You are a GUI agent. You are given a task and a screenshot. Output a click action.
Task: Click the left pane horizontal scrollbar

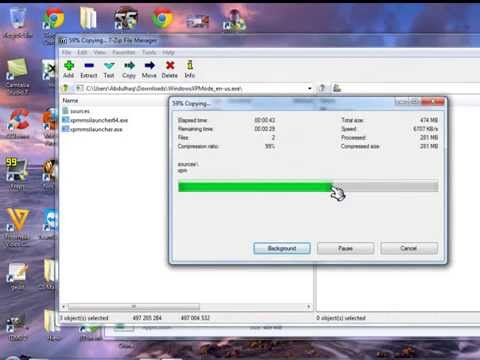pos(134,306)
